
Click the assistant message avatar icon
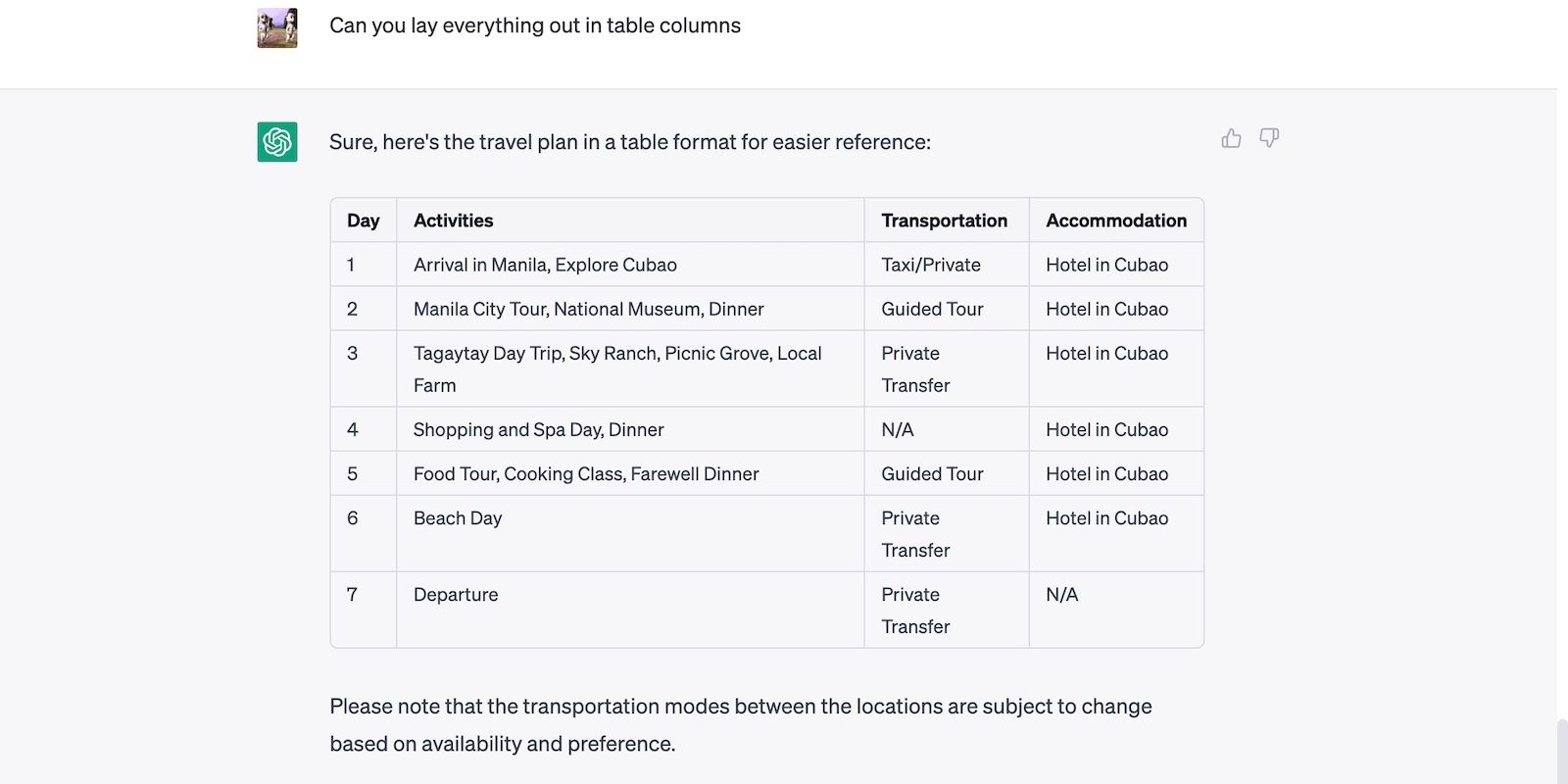point(275,141)
